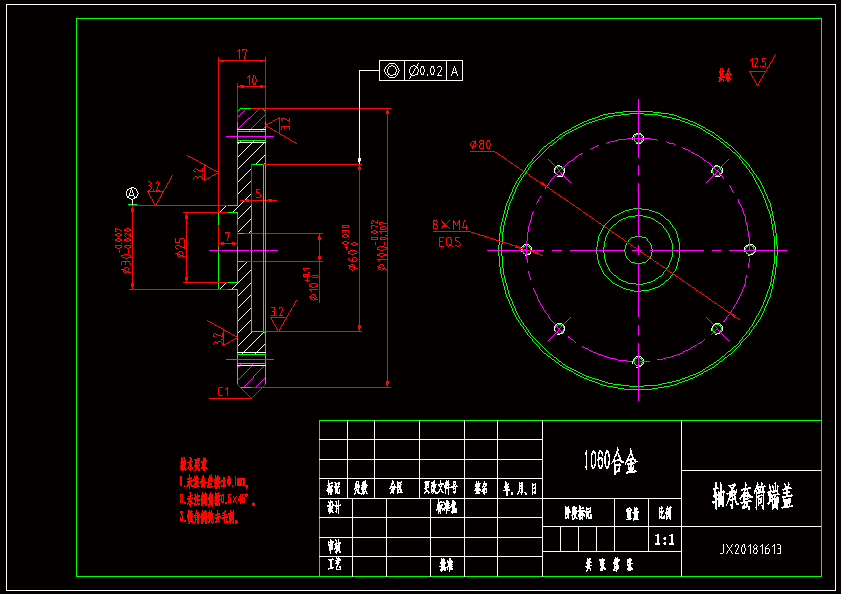Click the center hole of the circular view
841x594 pixels.
[x=638, y=249]
